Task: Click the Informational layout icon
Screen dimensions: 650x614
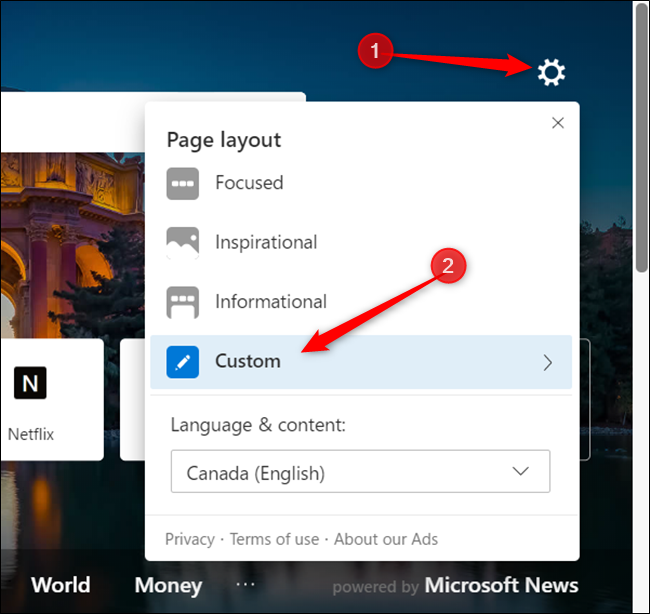Action: 182,302
